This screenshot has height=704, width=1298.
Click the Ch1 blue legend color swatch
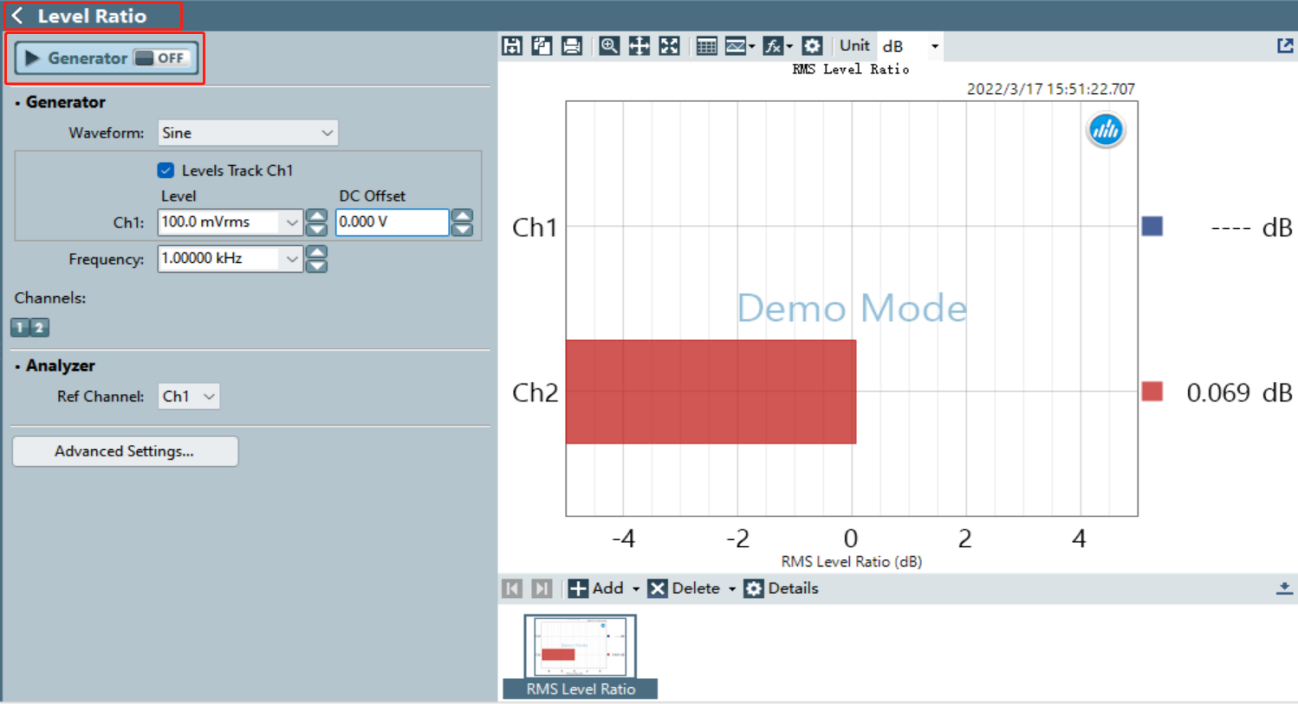click(1152, 226)
